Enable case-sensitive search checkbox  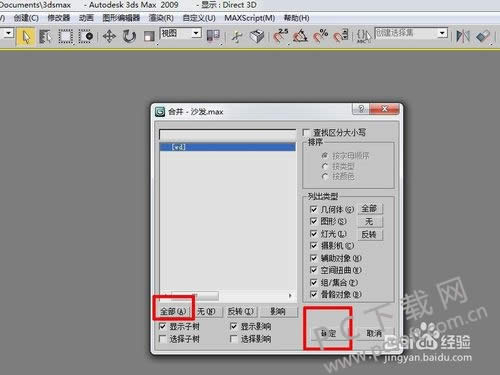pos(306,132)
